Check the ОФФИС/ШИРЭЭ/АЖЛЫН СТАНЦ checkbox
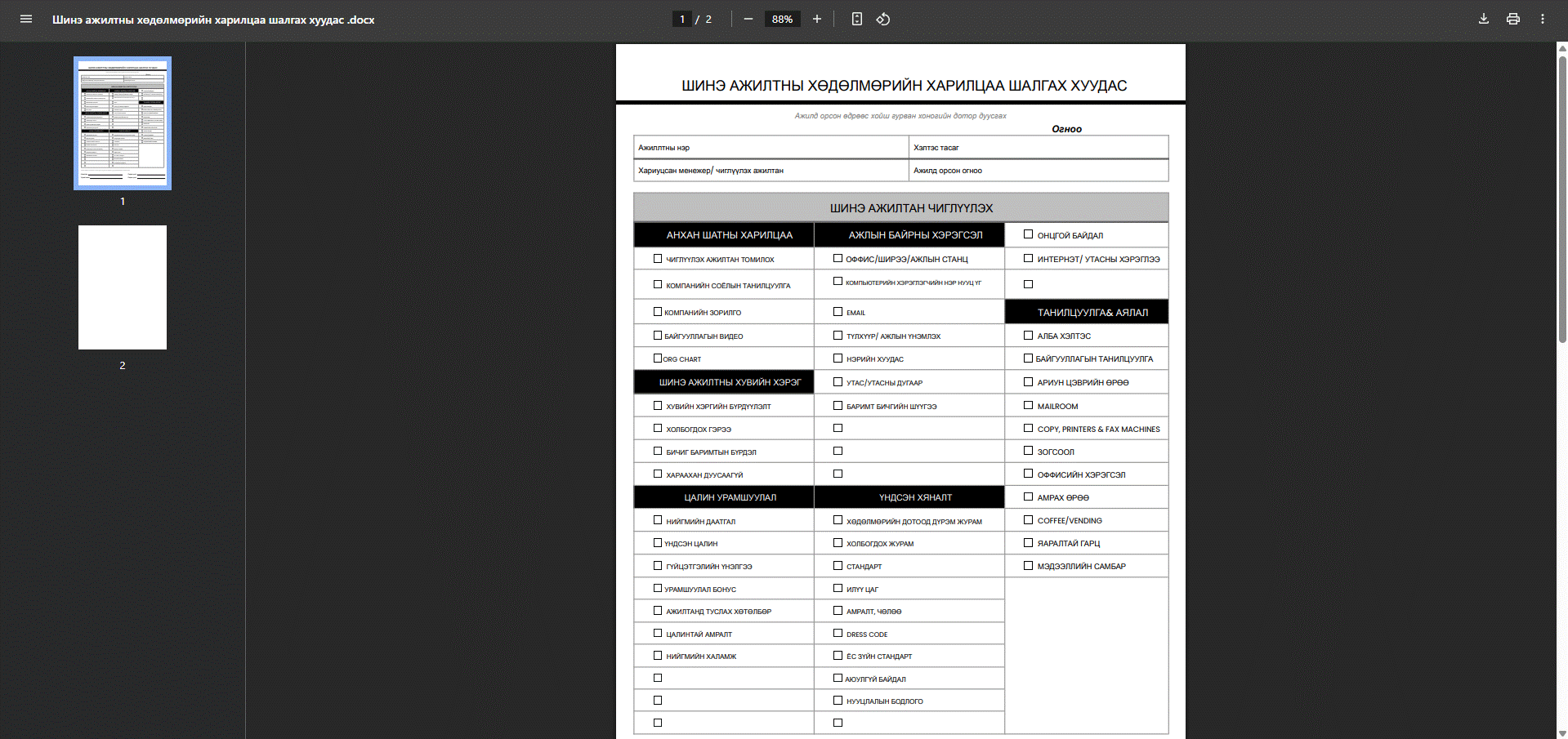 (838, 258)
